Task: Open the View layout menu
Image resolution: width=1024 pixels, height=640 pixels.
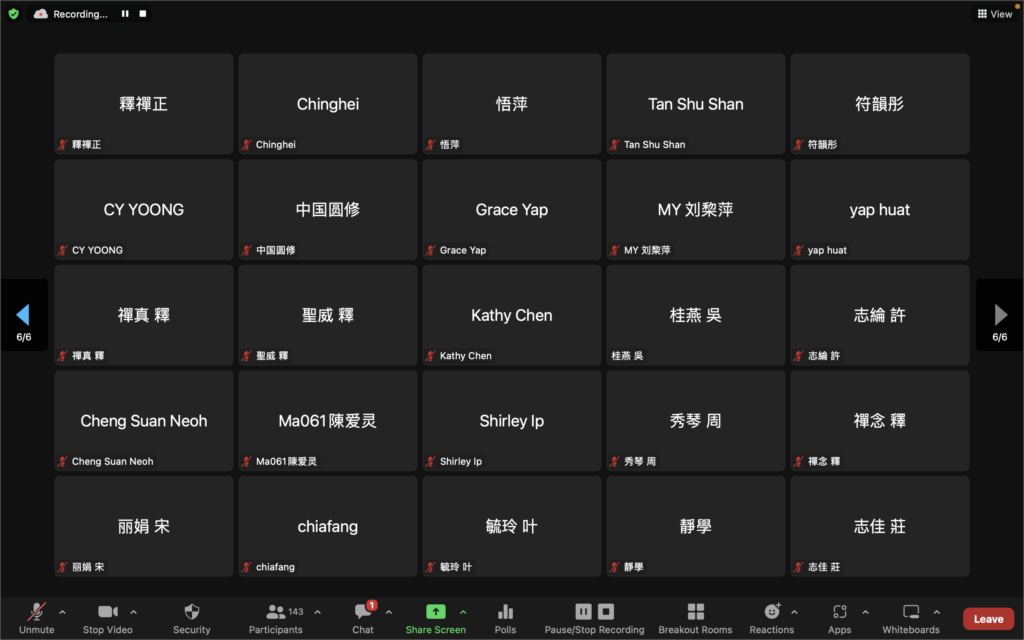Action: coord(994,14)
